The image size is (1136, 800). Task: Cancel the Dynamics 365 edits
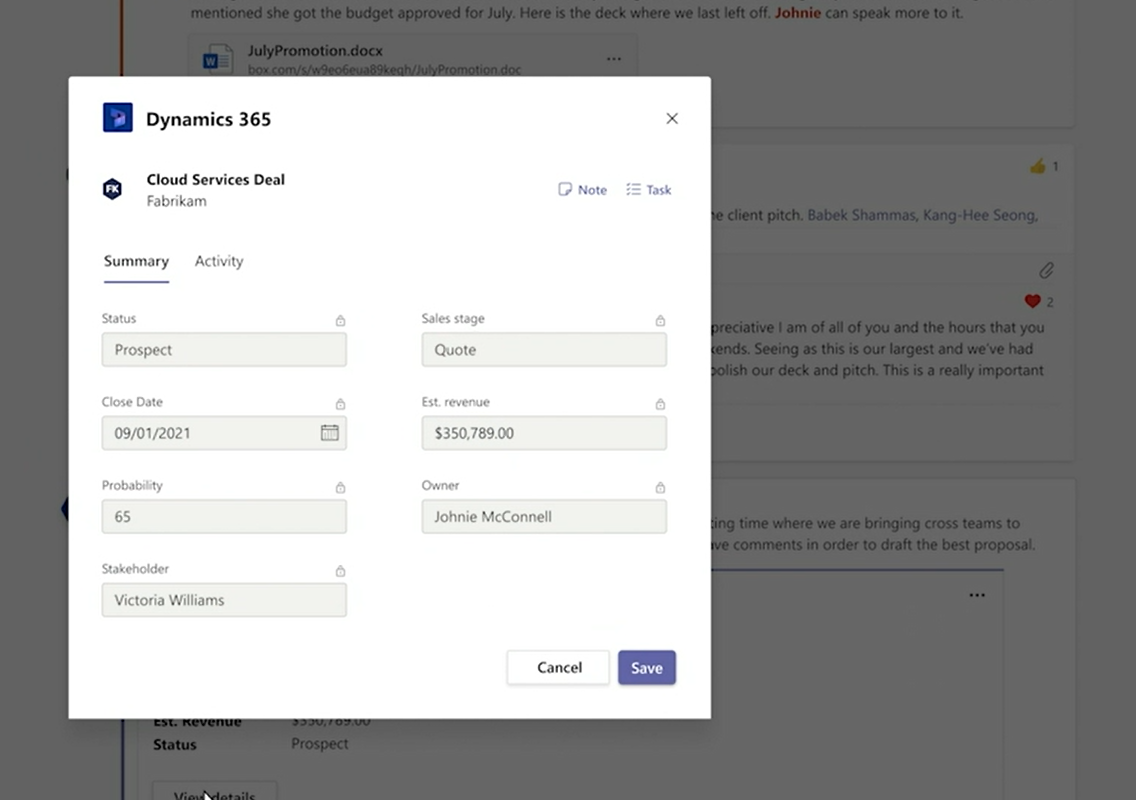coord(558,667)
